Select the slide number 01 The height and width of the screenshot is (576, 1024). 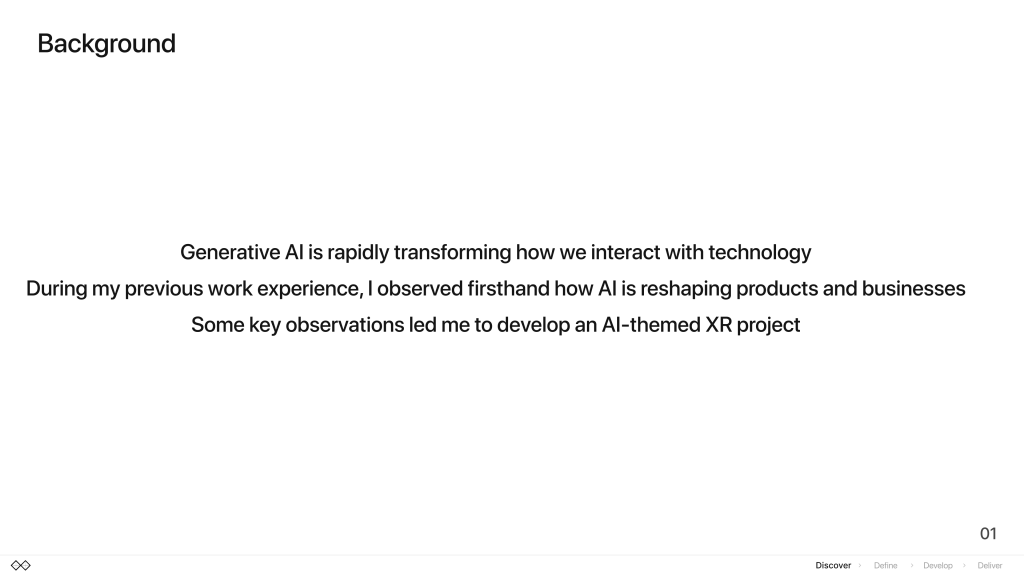(988, 534)
